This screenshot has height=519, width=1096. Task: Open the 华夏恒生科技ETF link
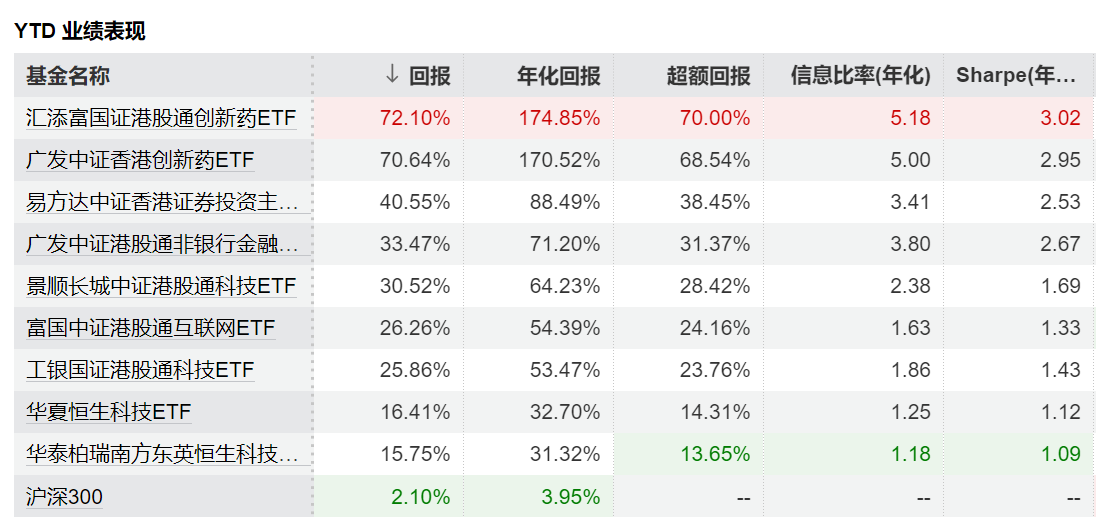click(x=108, y=412)
